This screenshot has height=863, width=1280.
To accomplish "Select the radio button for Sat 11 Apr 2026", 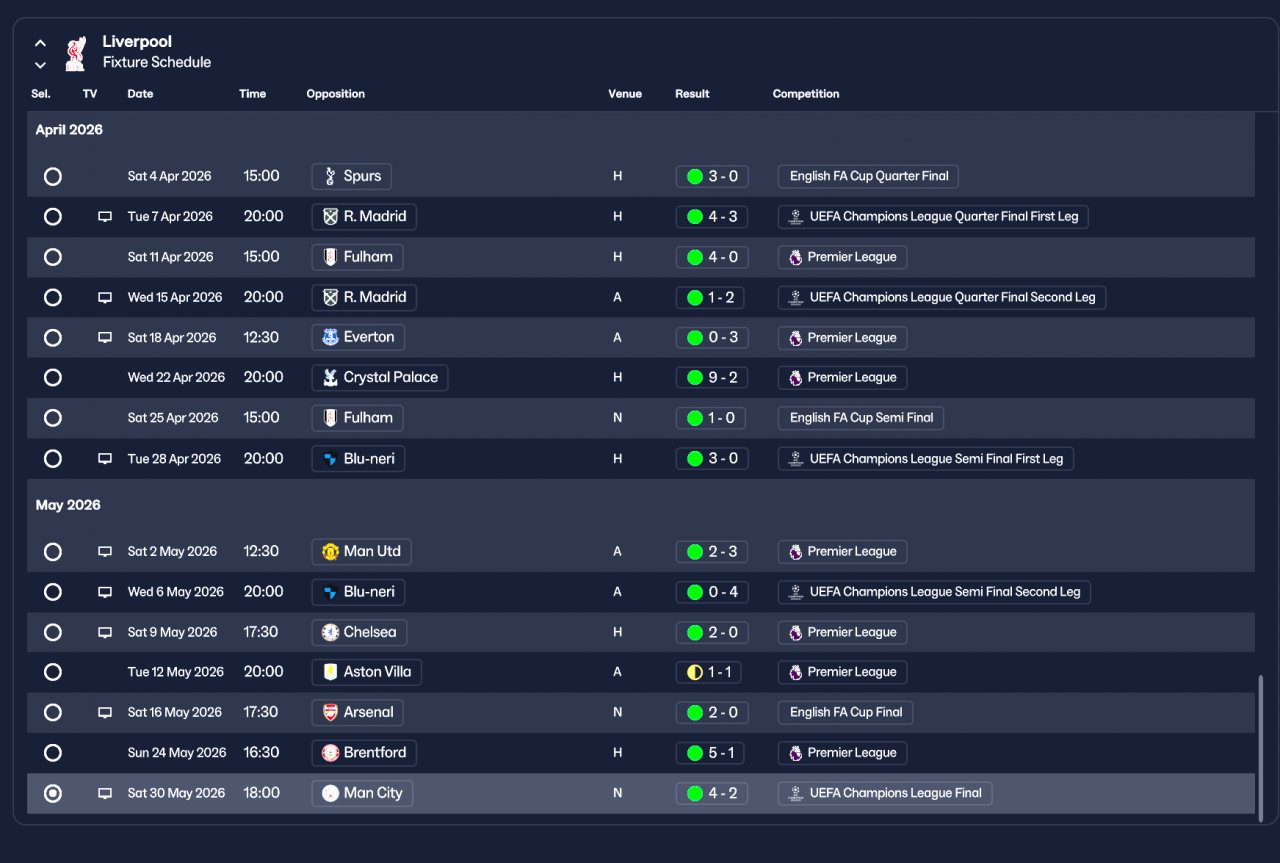I will pyautogui.click(x=53, y=257).
